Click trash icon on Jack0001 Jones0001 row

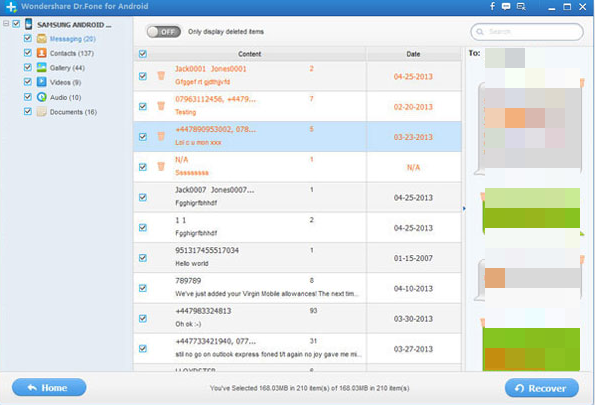click(161, 76)
